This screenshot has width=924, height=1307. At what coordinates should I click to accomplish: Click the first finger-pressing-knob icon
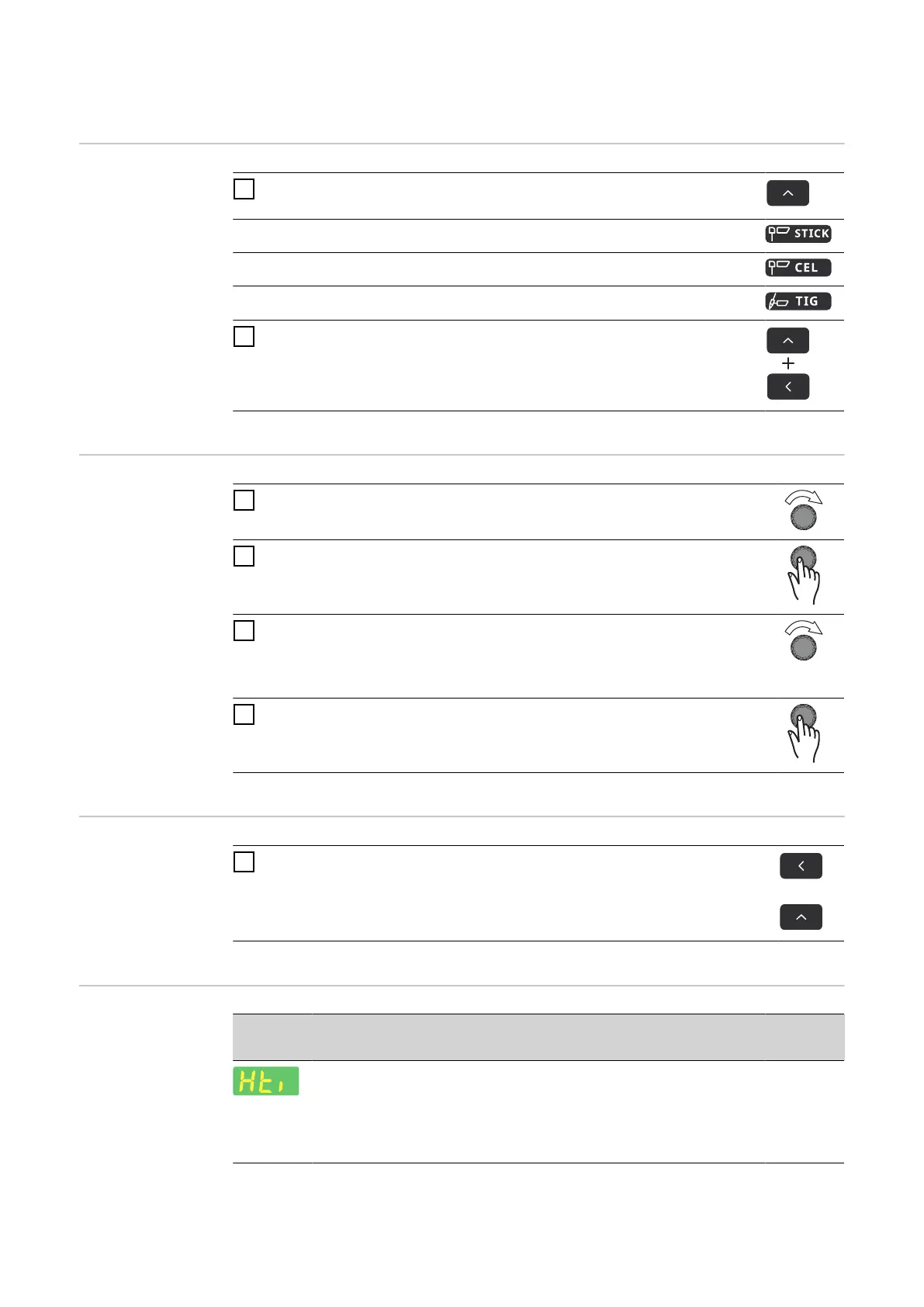coord(804,575)
